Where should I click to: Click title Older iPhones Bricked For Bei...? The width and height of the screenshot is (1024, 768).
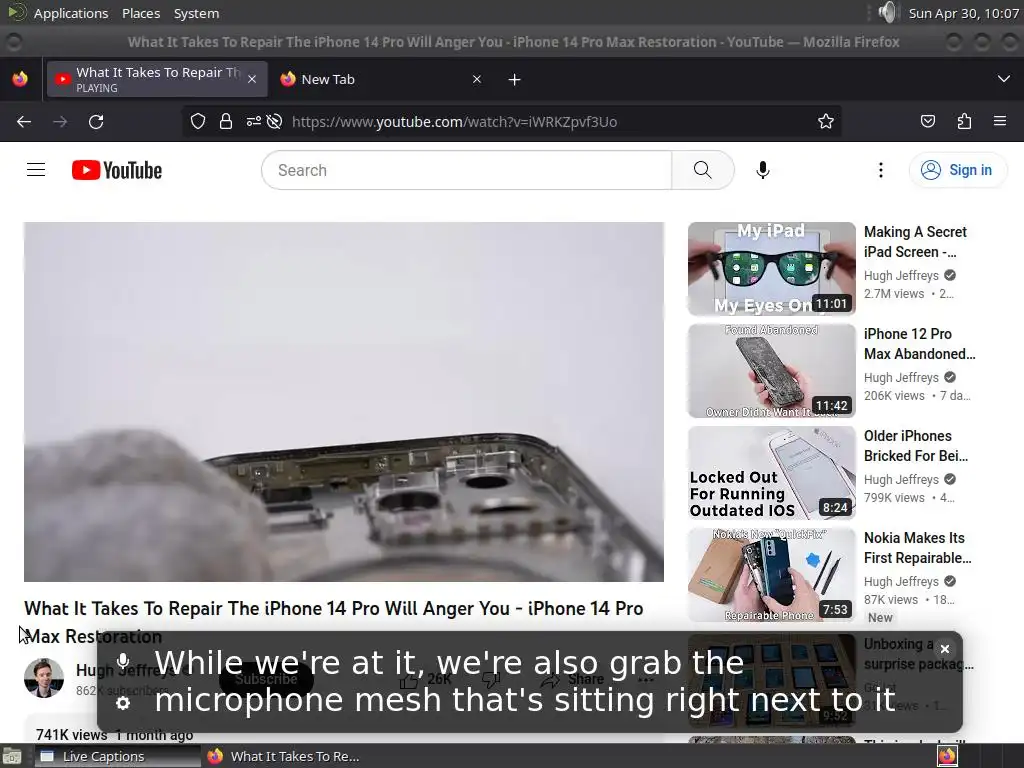click(916, 445)
